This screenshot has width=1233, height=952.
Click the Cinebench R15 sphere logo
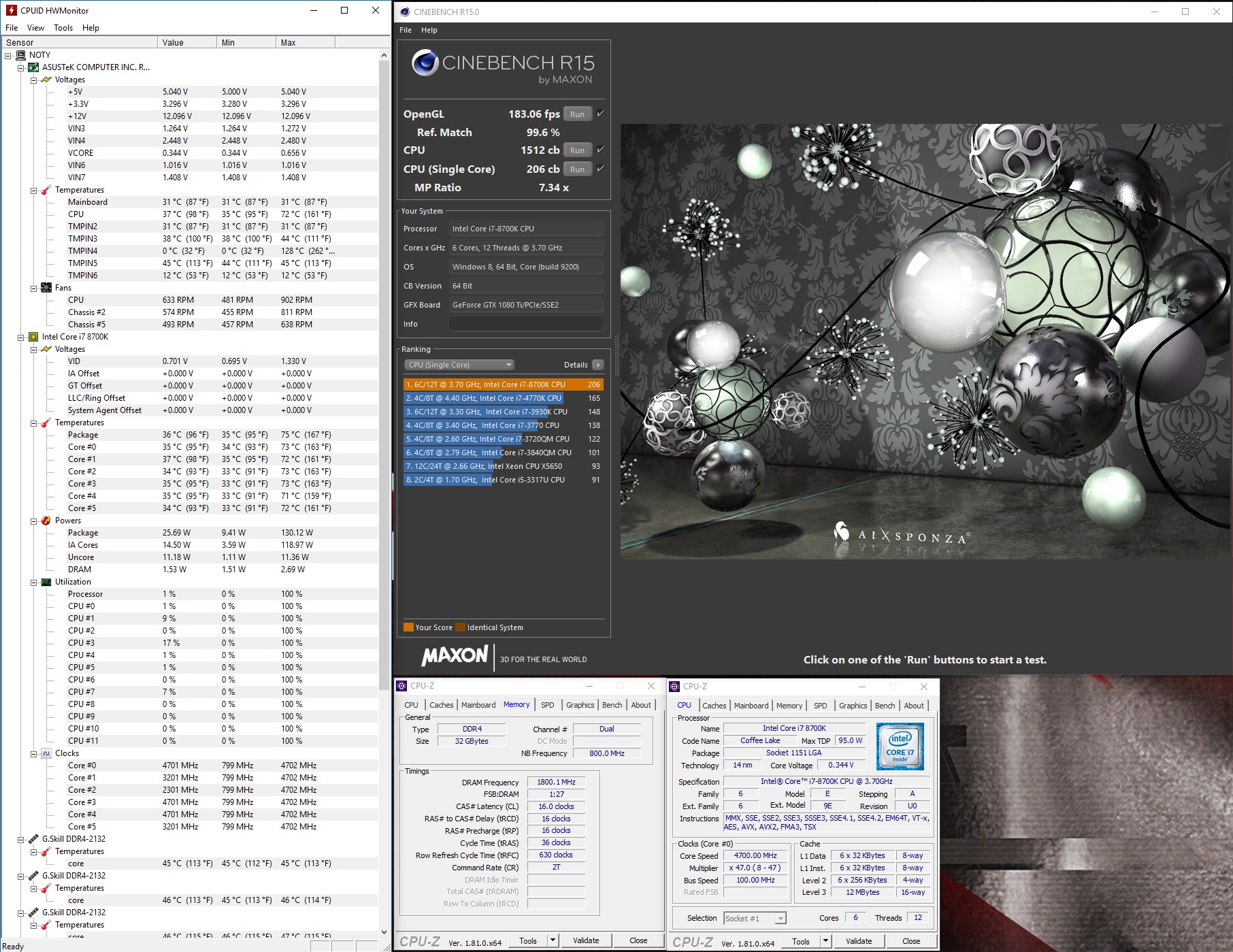click(425, 63)
